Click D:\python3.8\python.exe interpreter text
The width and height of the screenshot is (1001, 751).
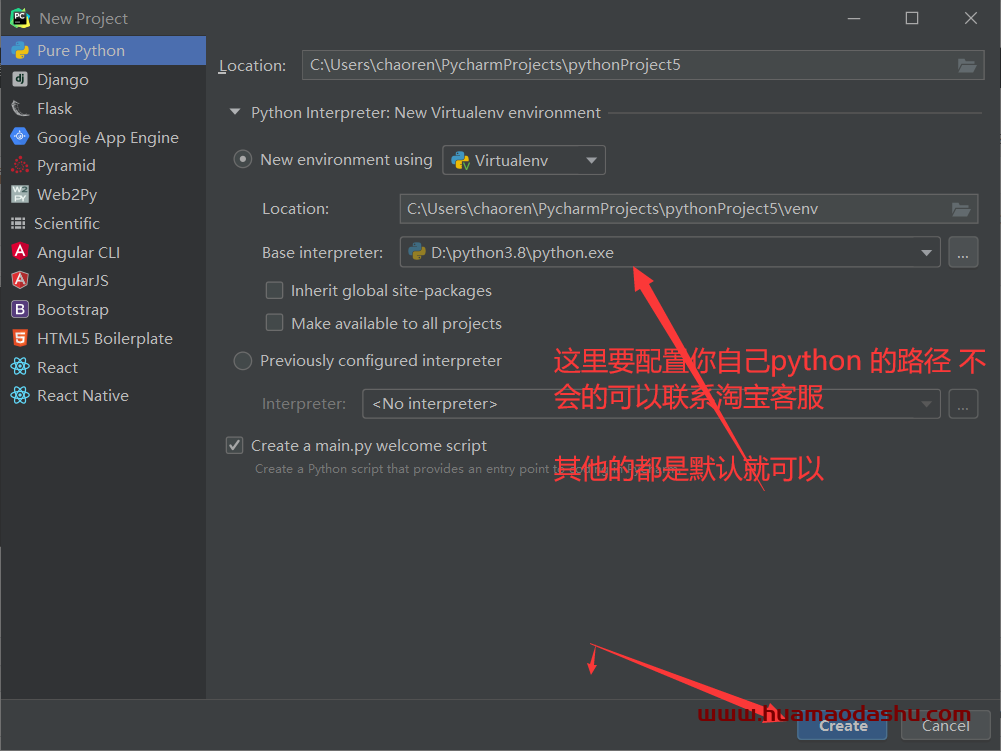(522, 253)
